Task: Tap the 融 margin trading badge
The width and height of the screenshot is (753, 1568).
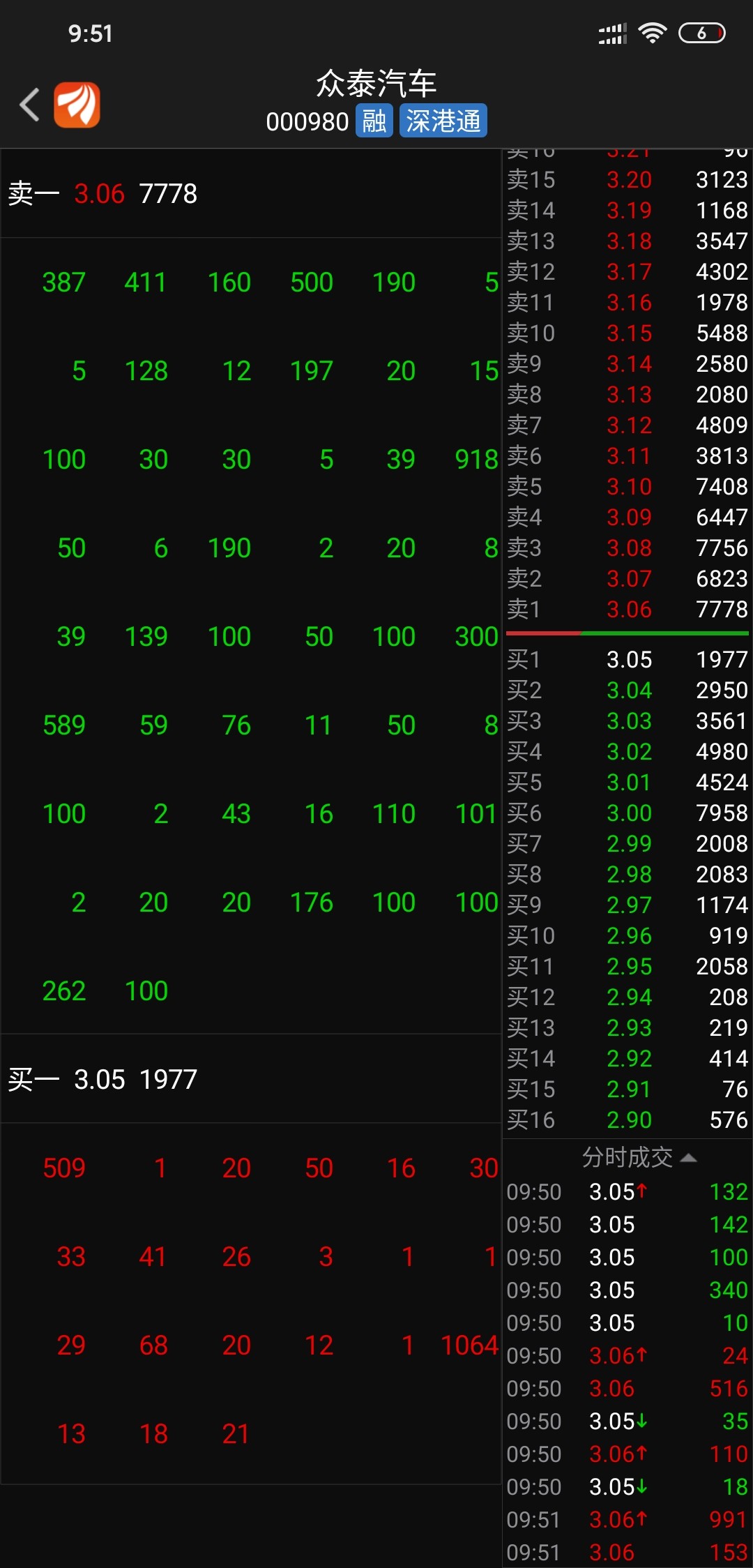Action: click(374, 121)
